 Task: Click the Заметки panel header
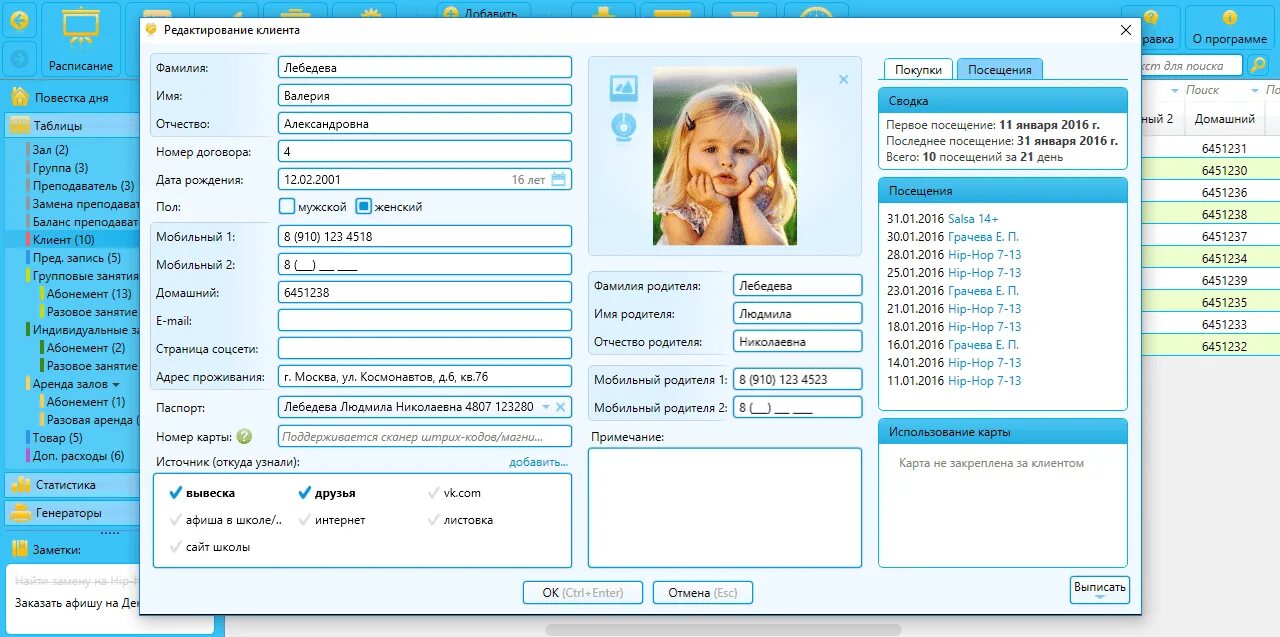(x=71, y=550)
